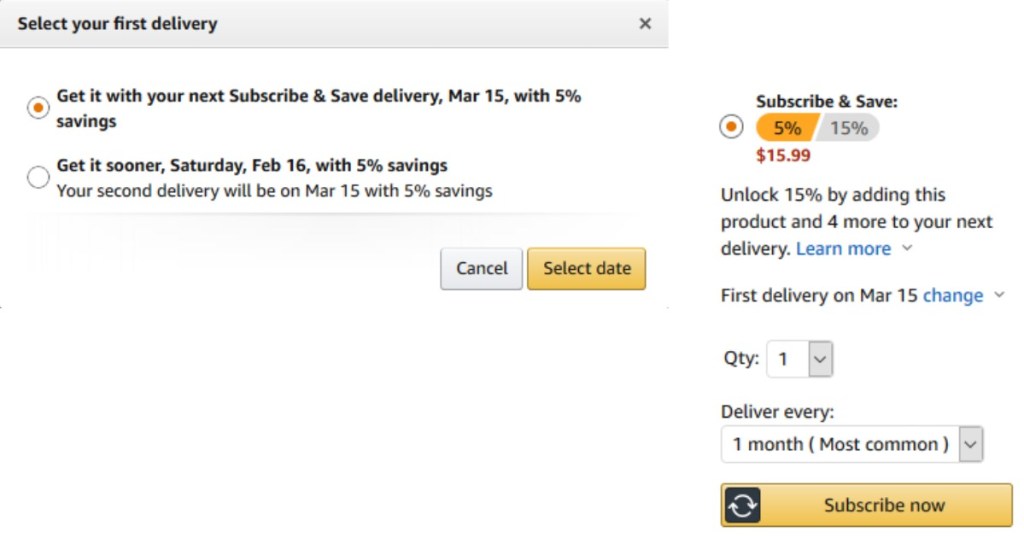Click the $15.99 subscription price
This screenshot has width=1024, height=538.
tap(783, 155)
